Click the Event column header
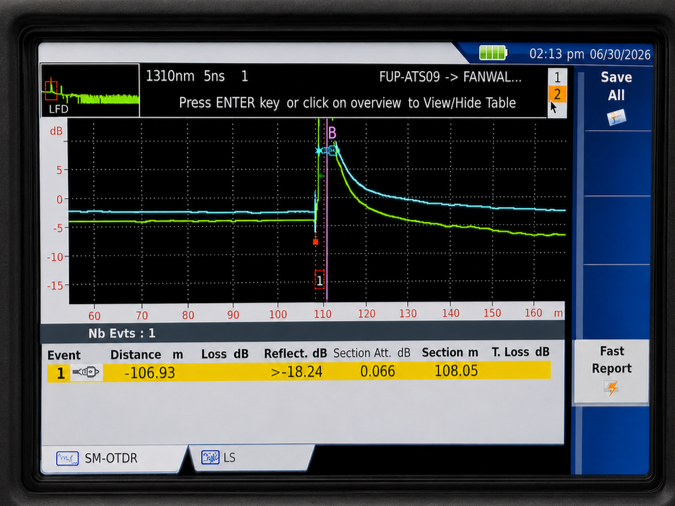Screen dimensions: 675x506 click(x=64, y=355)
